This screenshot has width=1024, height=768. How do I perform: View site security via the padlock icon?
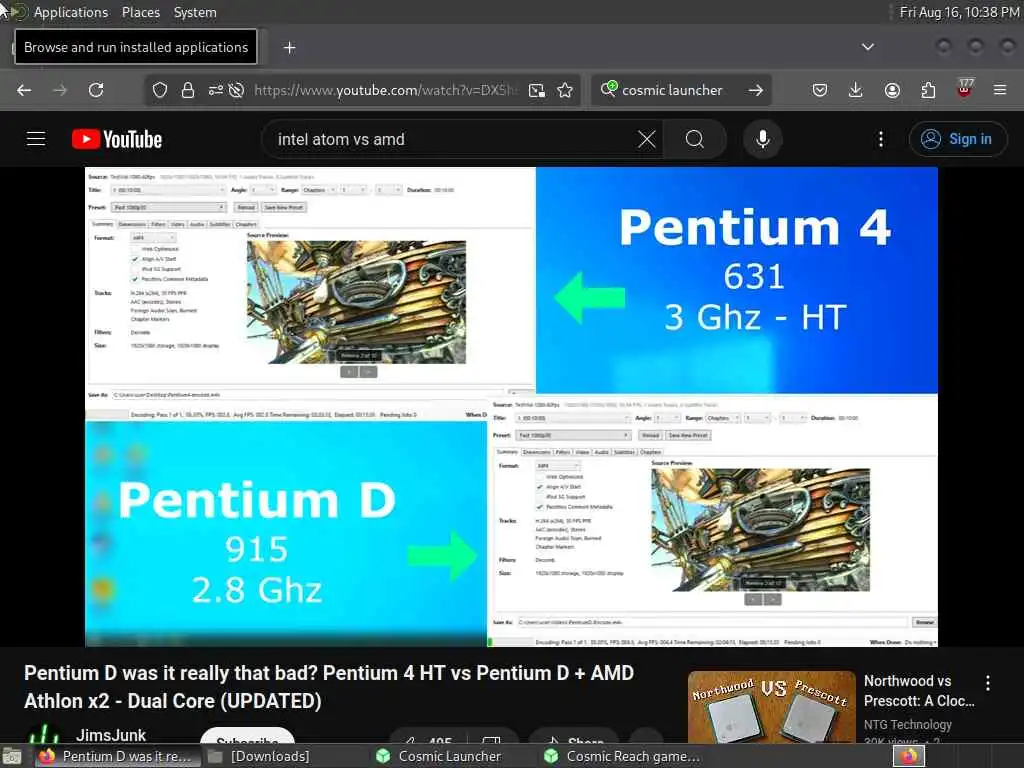click(x=188, y=90)
